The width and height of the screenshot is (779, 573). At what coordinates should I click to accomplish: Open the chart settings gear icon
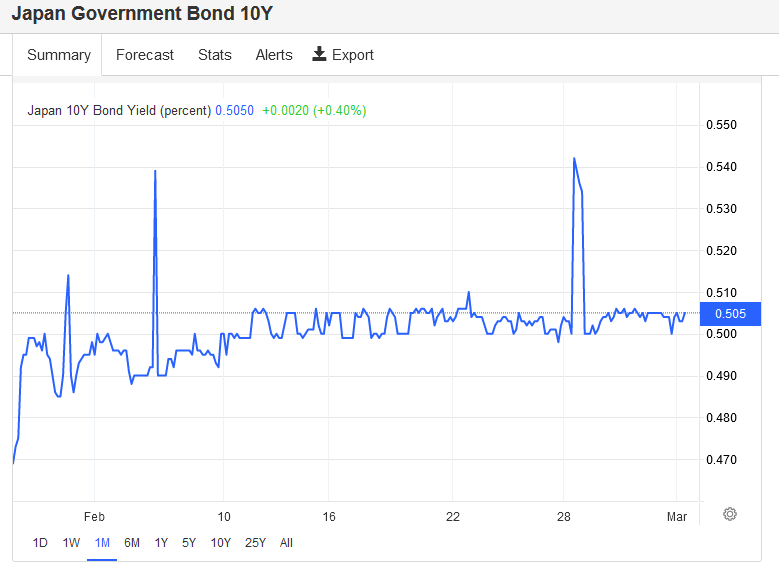729,514
